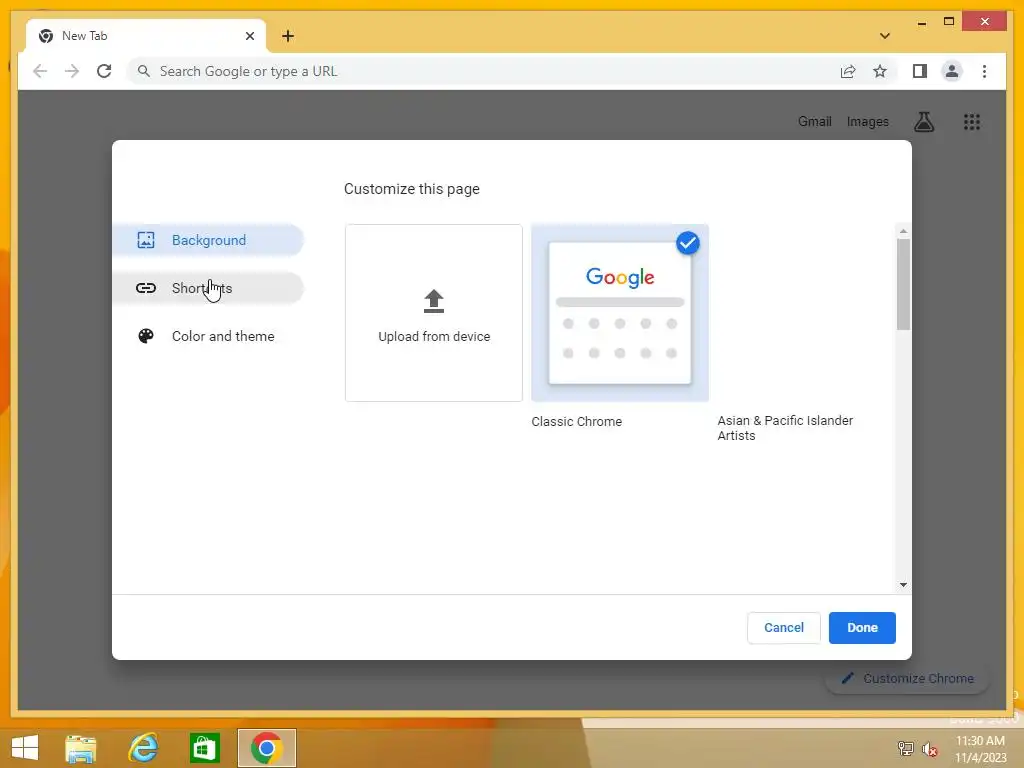Open a new tab with plus button
This screenshot has height=768, width=1024.
click(288, 36)
